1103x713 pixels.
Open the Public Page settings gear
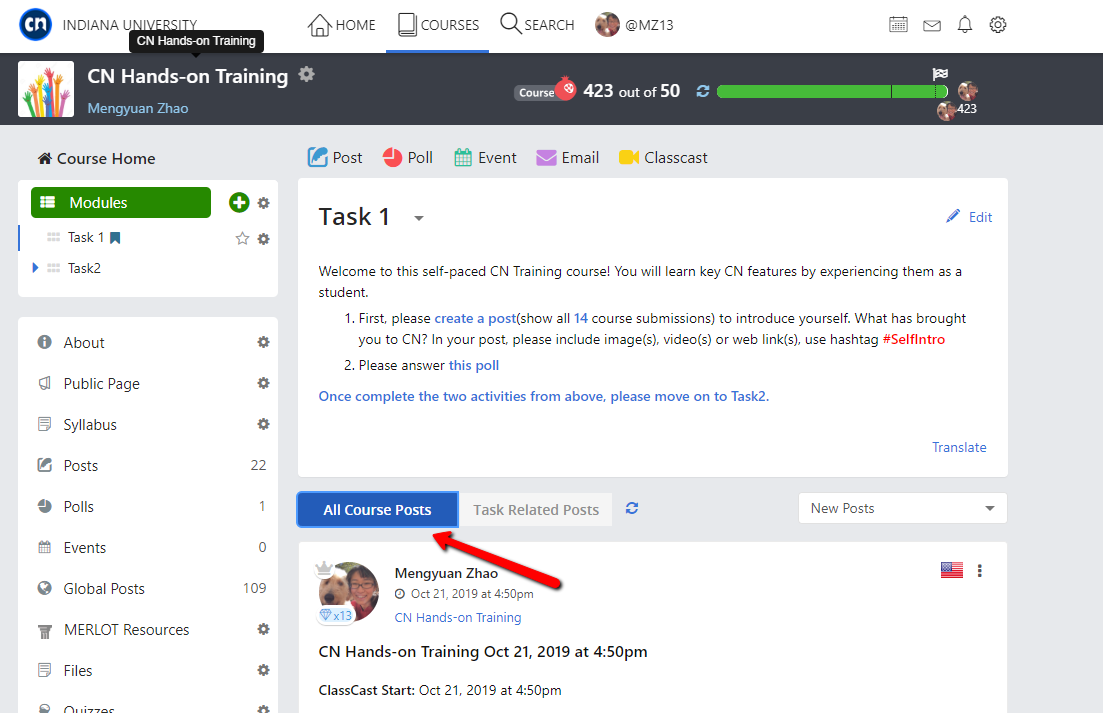pyautogui.click(x=264, y=383)
